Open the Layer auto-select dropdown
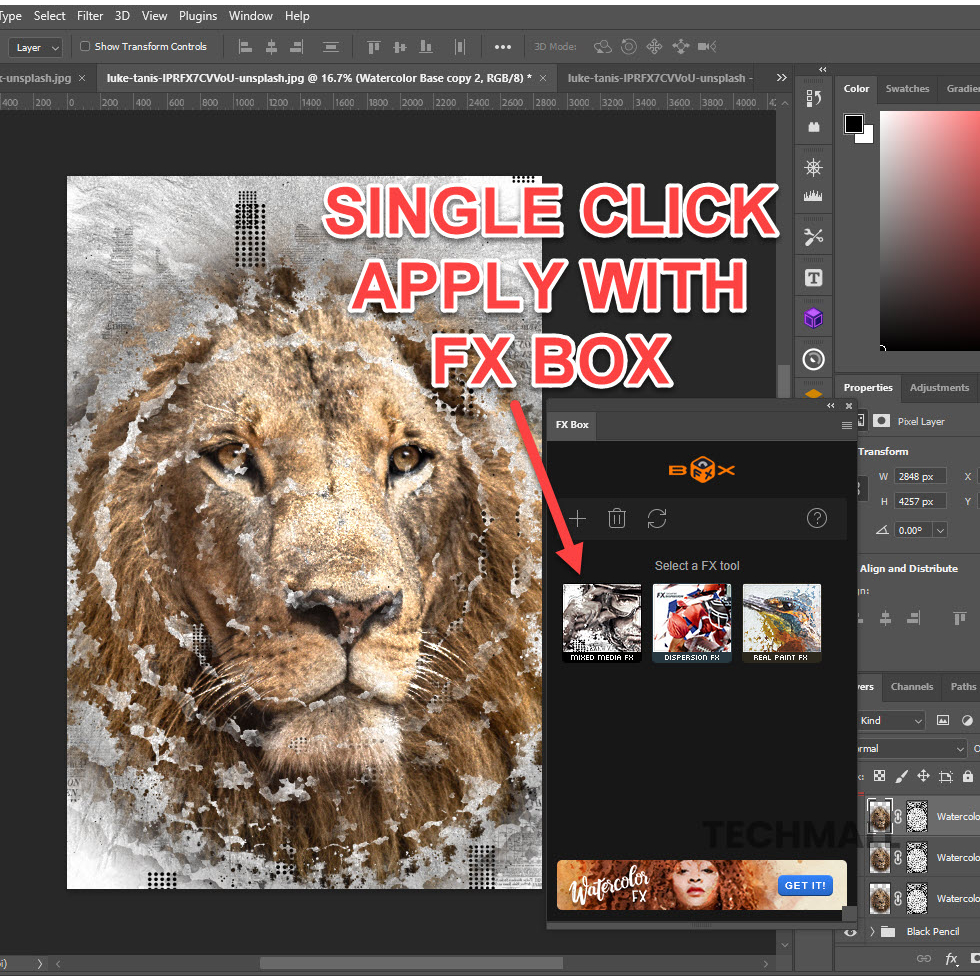The height and width of the screenshot is (980, 980). (x=38, y=47)
